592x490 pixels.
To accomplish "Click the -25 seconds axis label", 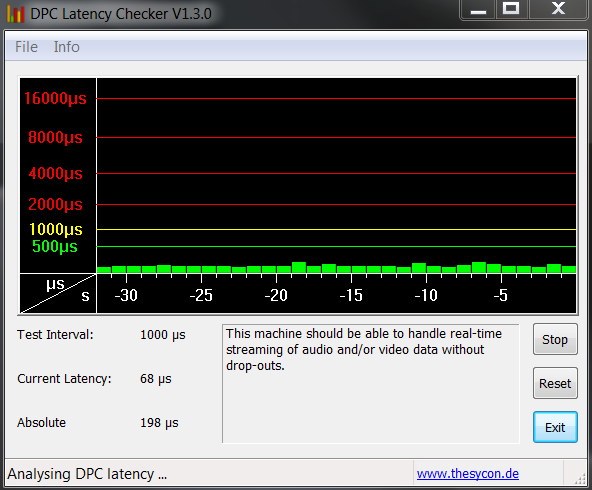I will click(x=201, y=295).
